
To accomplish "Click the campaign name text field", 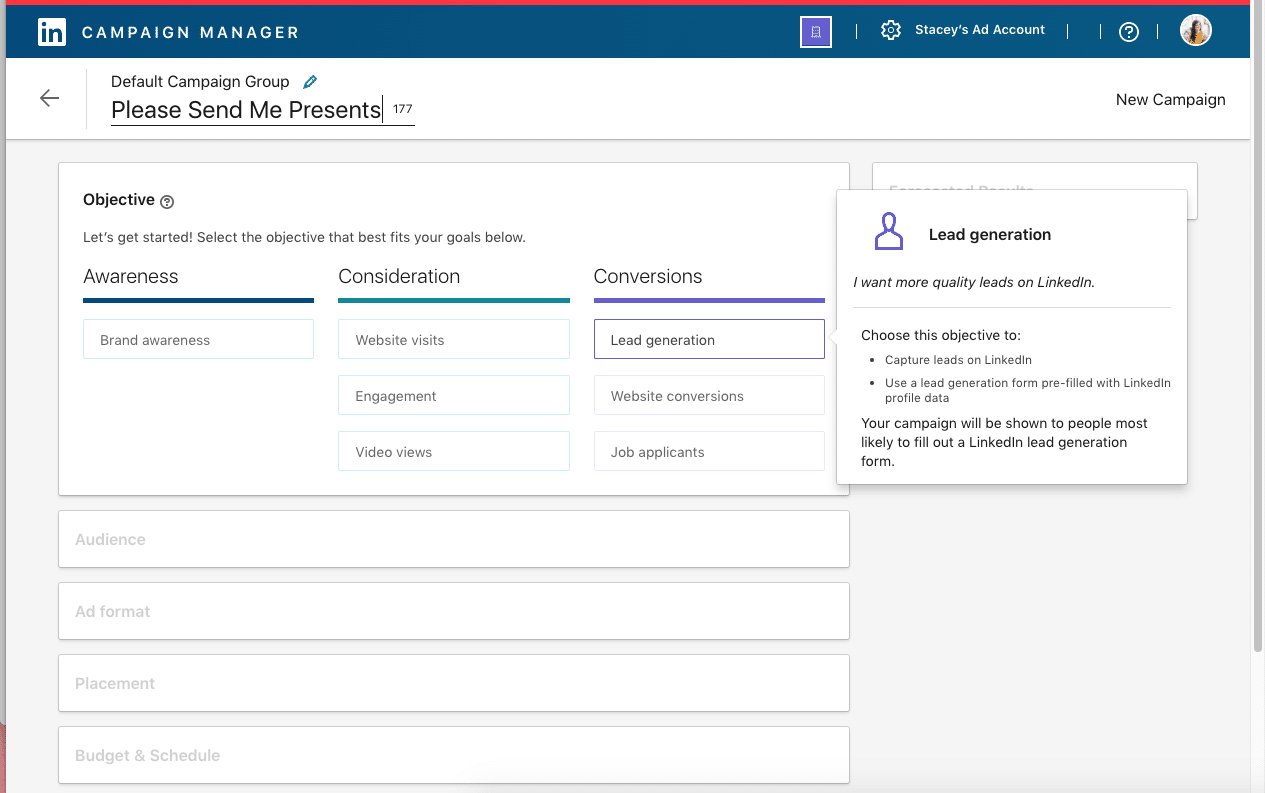I will (x=246, y=110).
